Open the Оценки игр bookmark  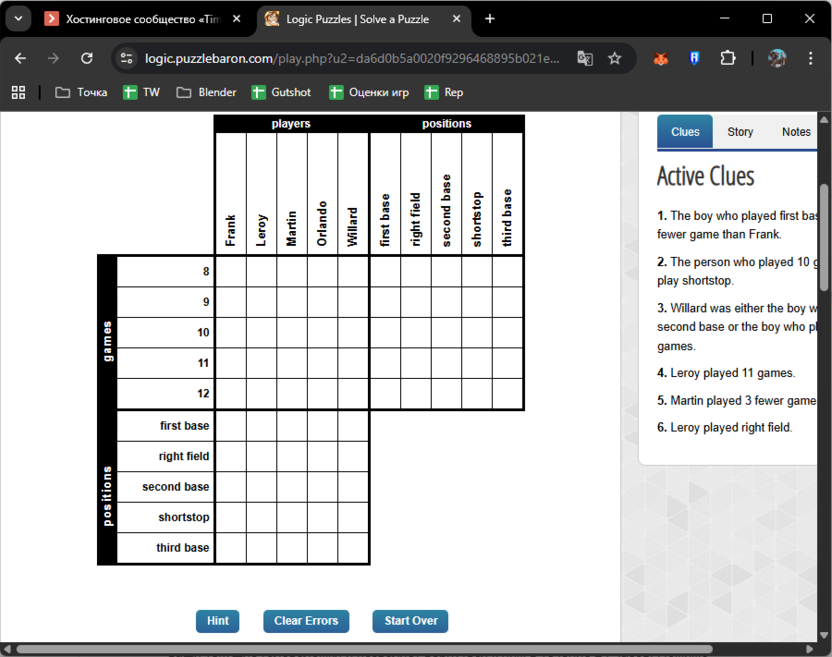point(369,92)
